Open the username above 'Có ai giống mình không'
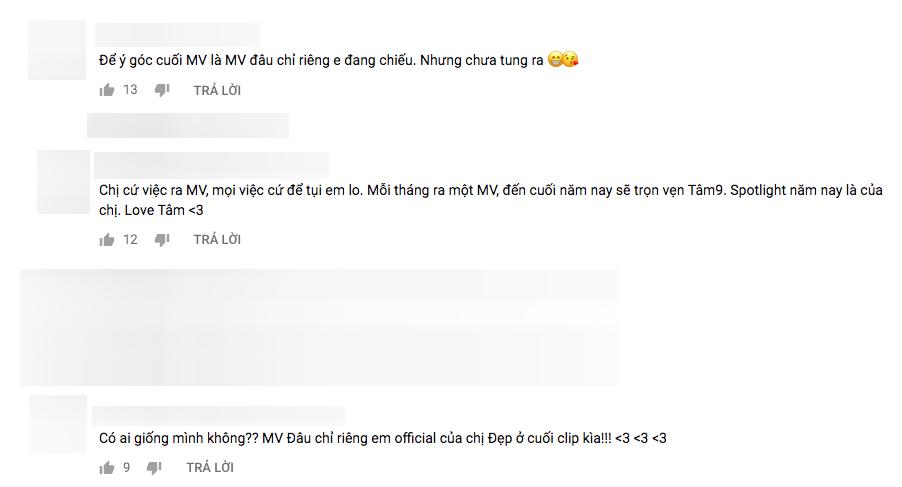 [219, 415]
